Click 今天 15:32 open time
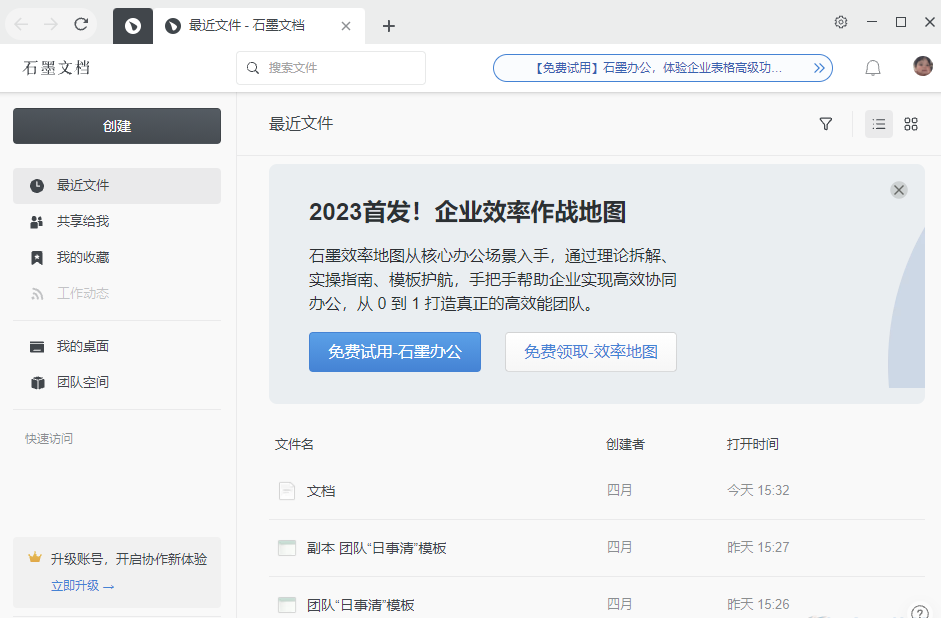This screenshot has height=618, width=941. tap(758, 491)
